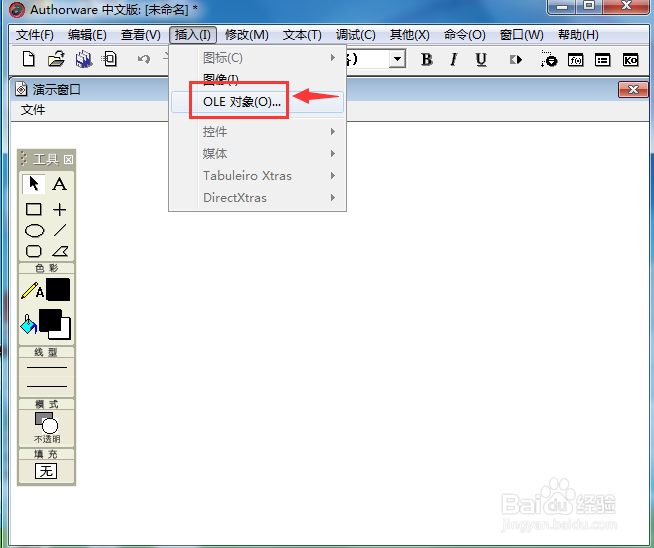This screenshot has width=654, height=548.
Task: Close the Tools palette
Action: [68, 159]
